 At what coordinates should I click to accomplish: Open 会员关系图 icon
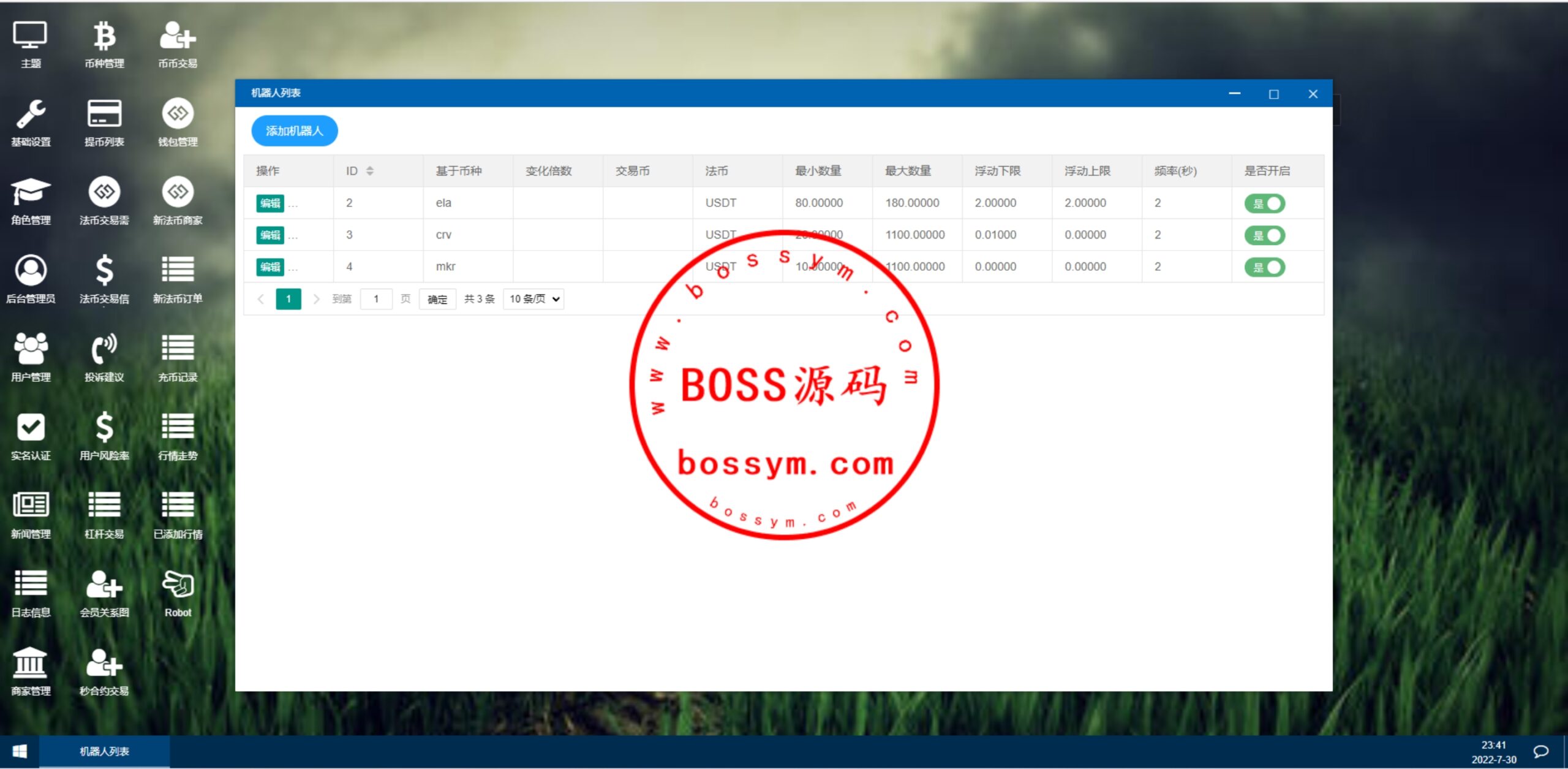pos(104,594)
